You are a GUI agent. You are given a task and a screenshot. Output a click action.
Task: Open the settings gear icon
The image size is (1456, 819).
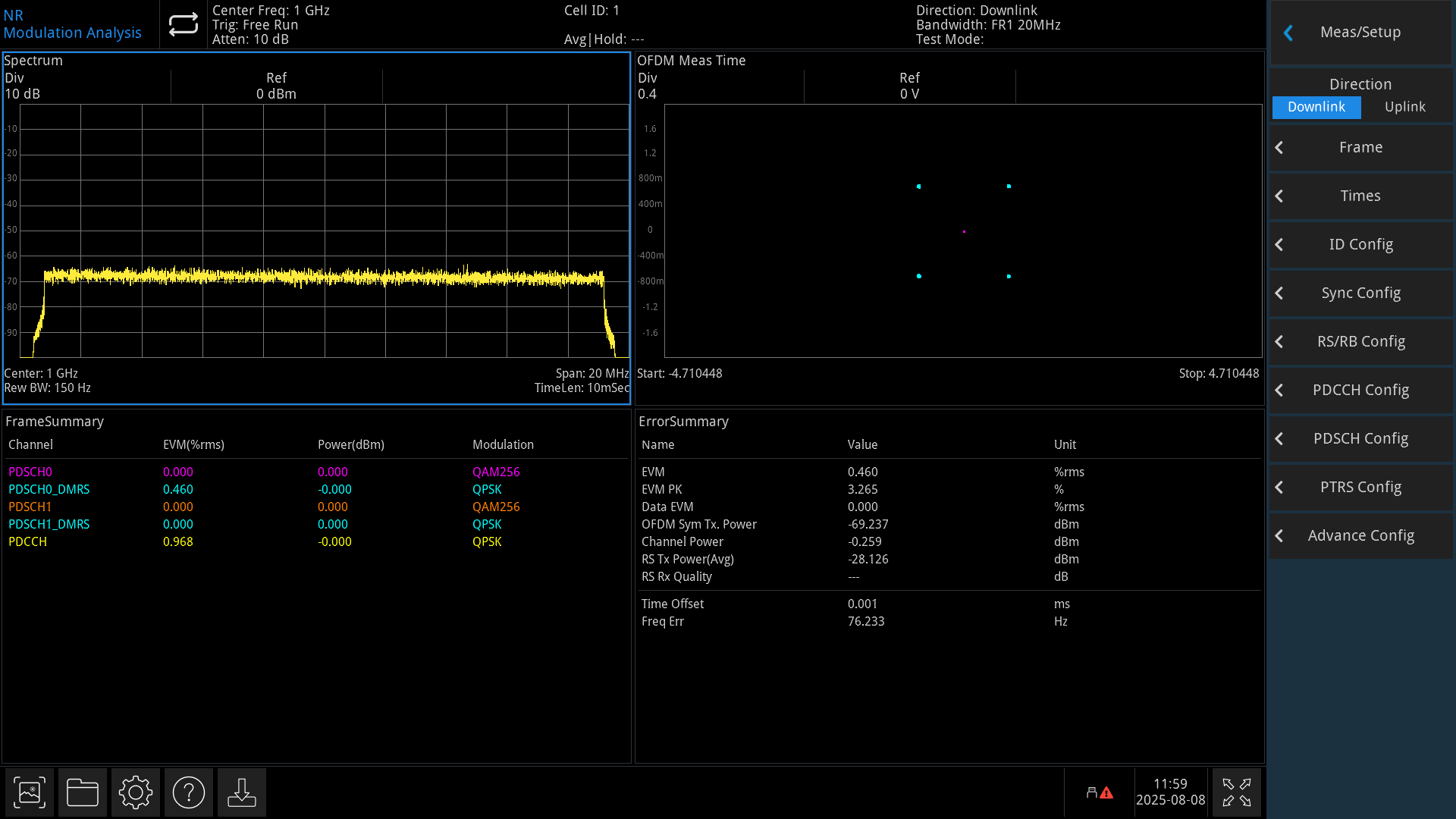(135, 792)
